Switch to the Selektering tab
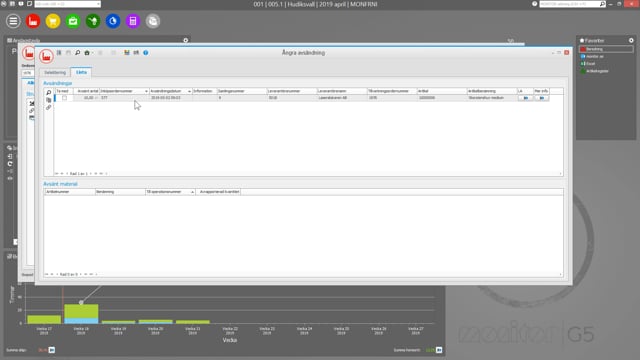The image size is (640, 360). (55, 72)
